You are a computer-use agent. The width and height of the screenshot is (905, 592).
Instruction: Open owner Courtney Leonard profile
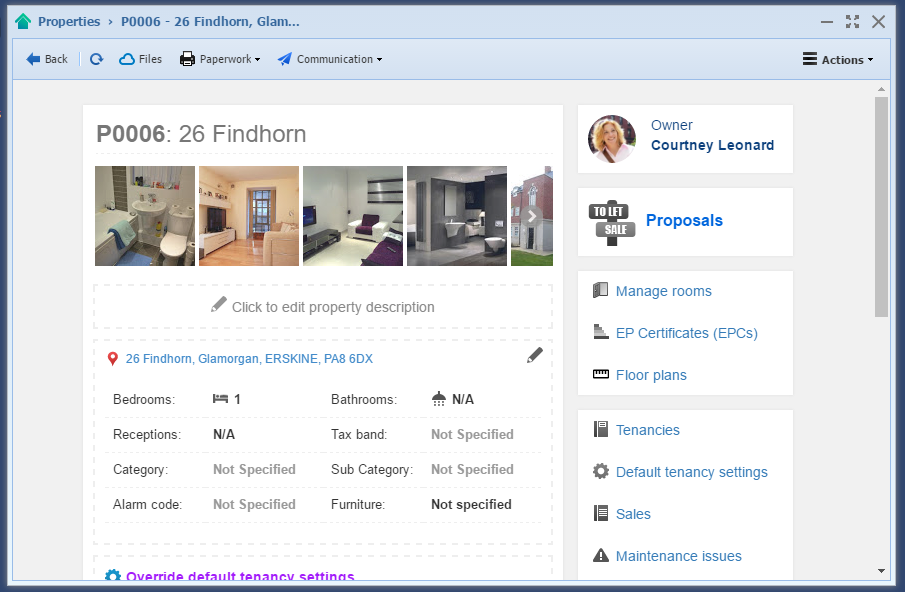coord(712,145)
